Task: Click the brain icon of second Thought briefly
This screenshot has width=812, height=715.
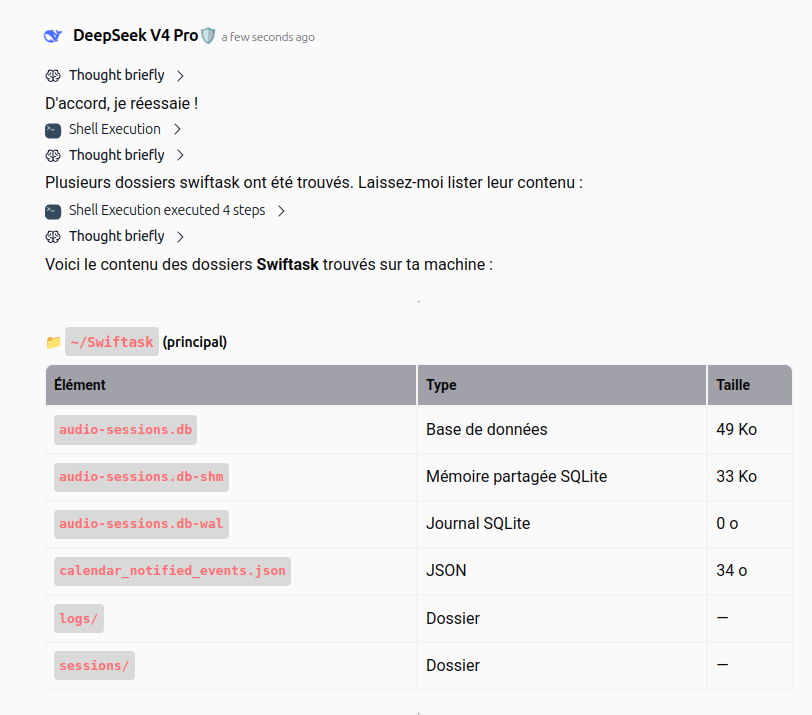Action: click(x=53, y=155)
